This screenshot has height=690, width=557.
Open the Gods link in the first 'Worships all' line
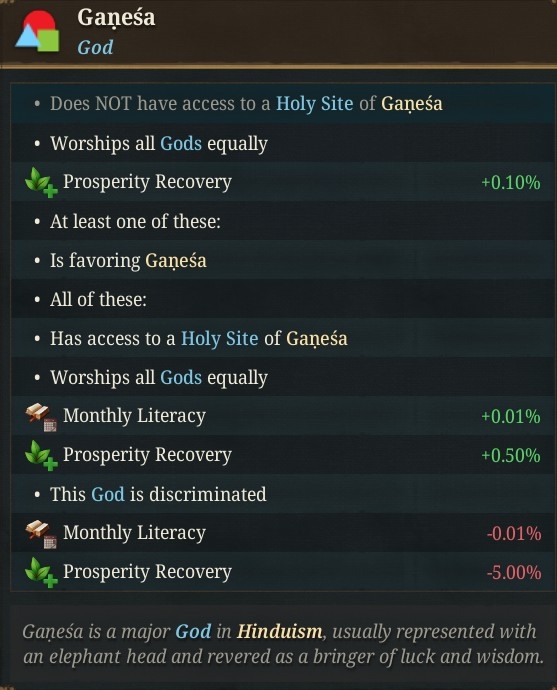click(x=181, y=143)
